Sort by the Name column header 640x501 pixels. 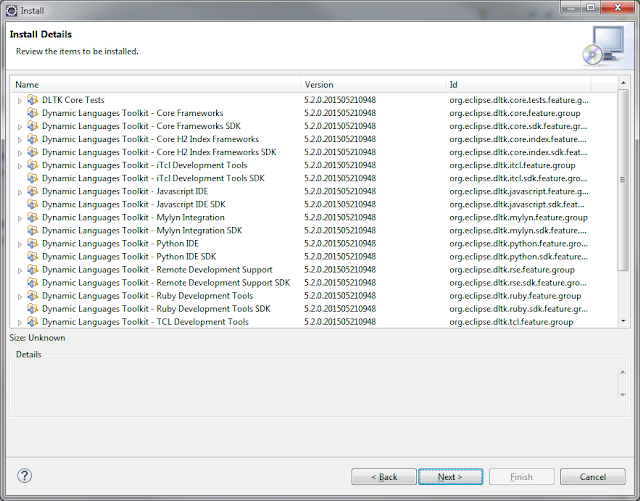[x=155, y=85]
